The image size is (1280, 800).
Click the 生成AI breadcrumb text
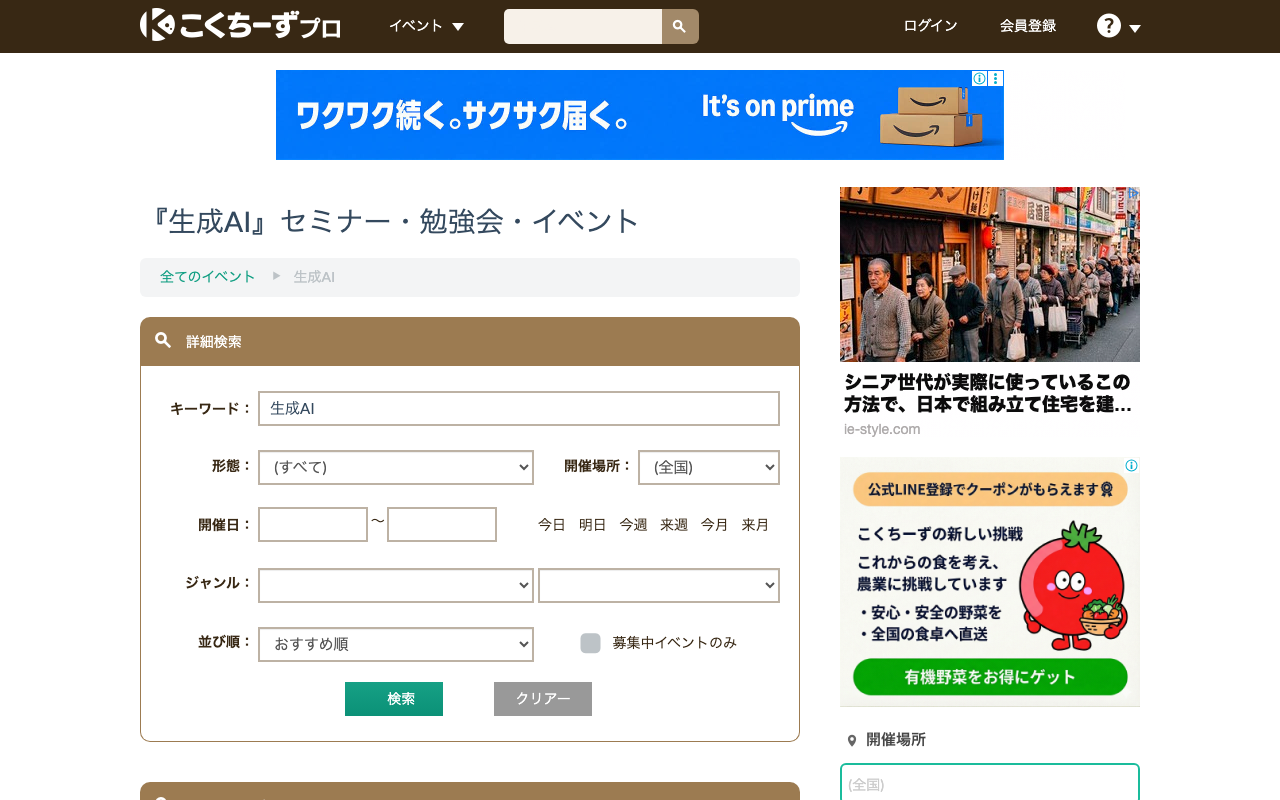click(x=314, y=277)
